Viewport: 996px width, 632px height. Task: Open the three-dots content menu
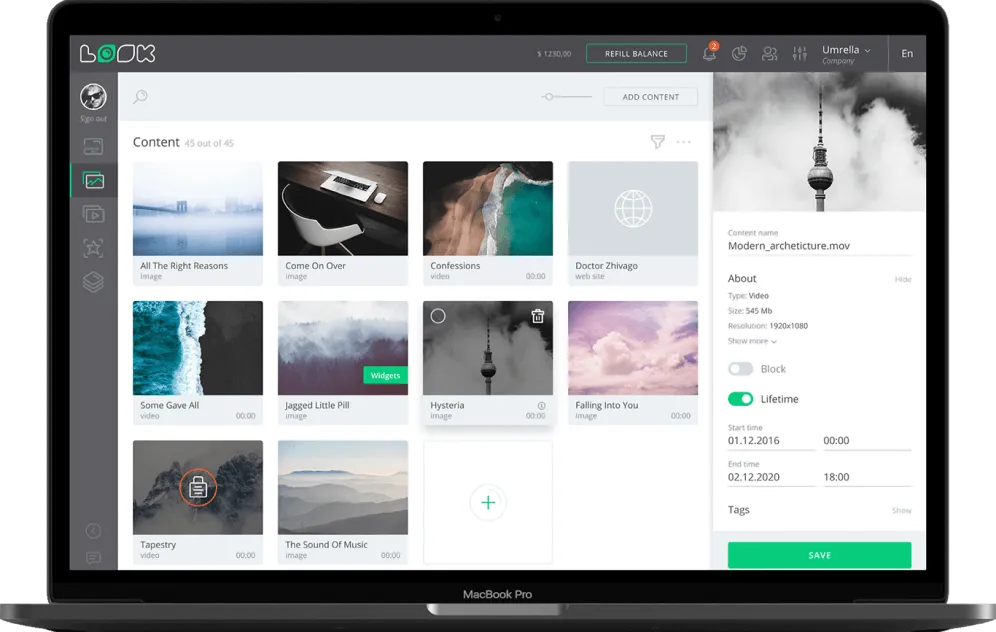[x=683, y=142]
